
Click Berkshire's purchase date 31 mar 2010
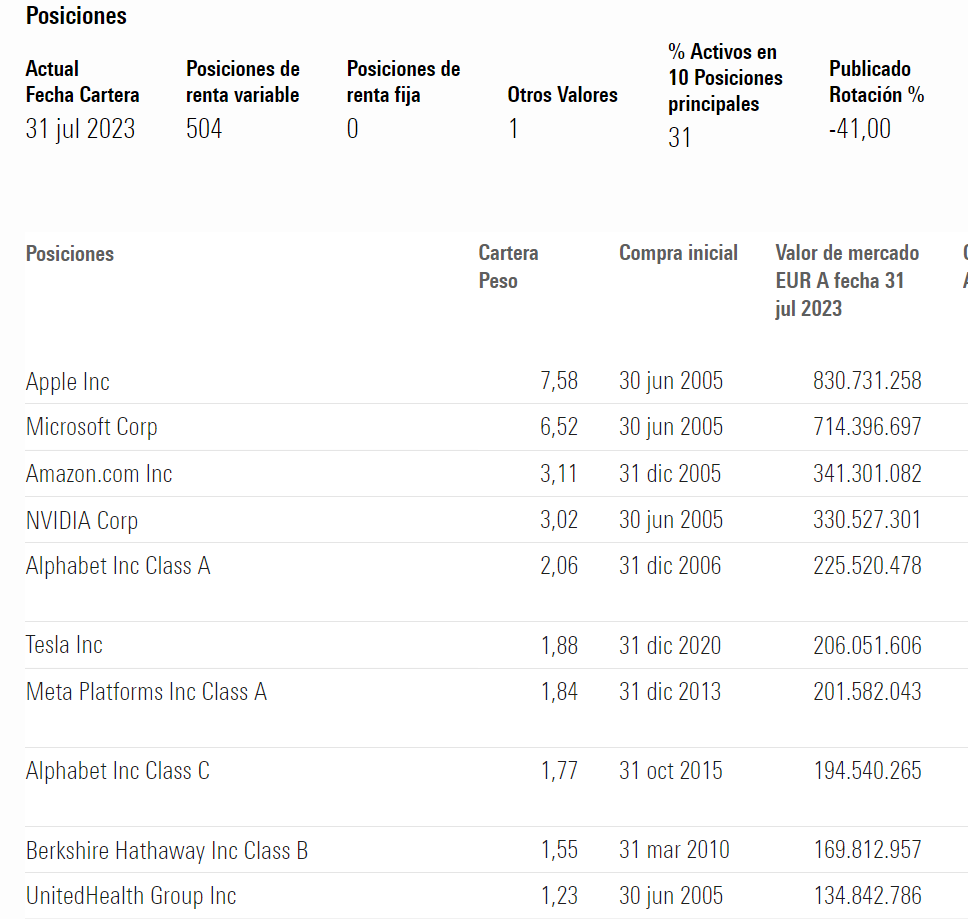674,850
